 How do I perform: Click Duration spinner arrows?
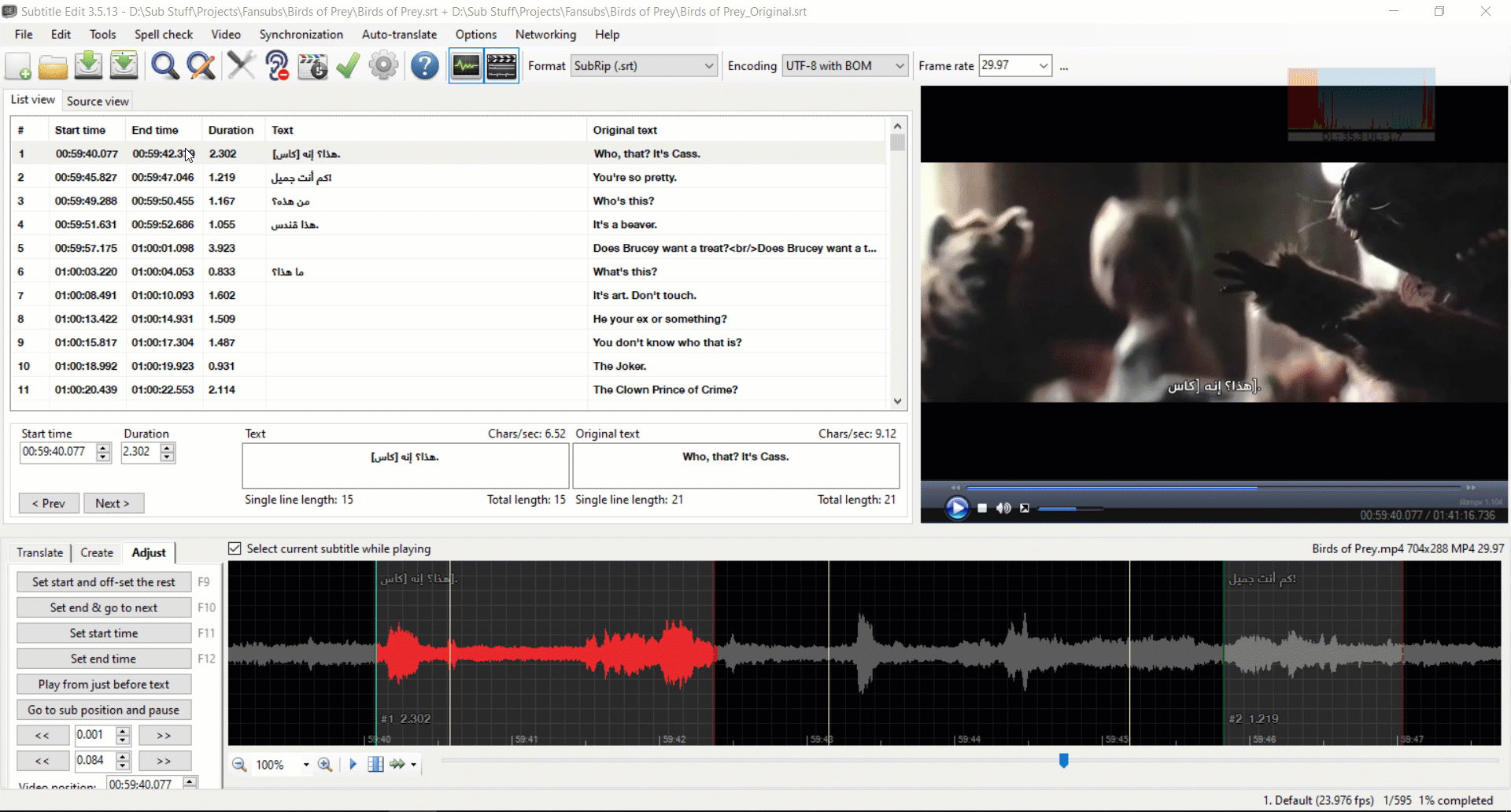coord(167,452)
